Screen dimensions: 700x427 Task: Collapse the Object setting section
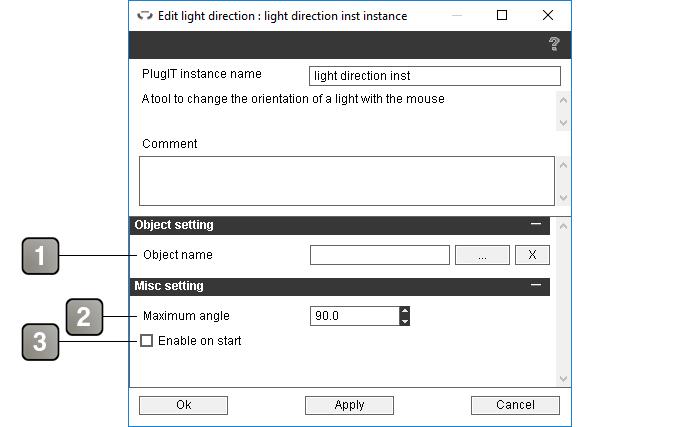coord(536,224)
